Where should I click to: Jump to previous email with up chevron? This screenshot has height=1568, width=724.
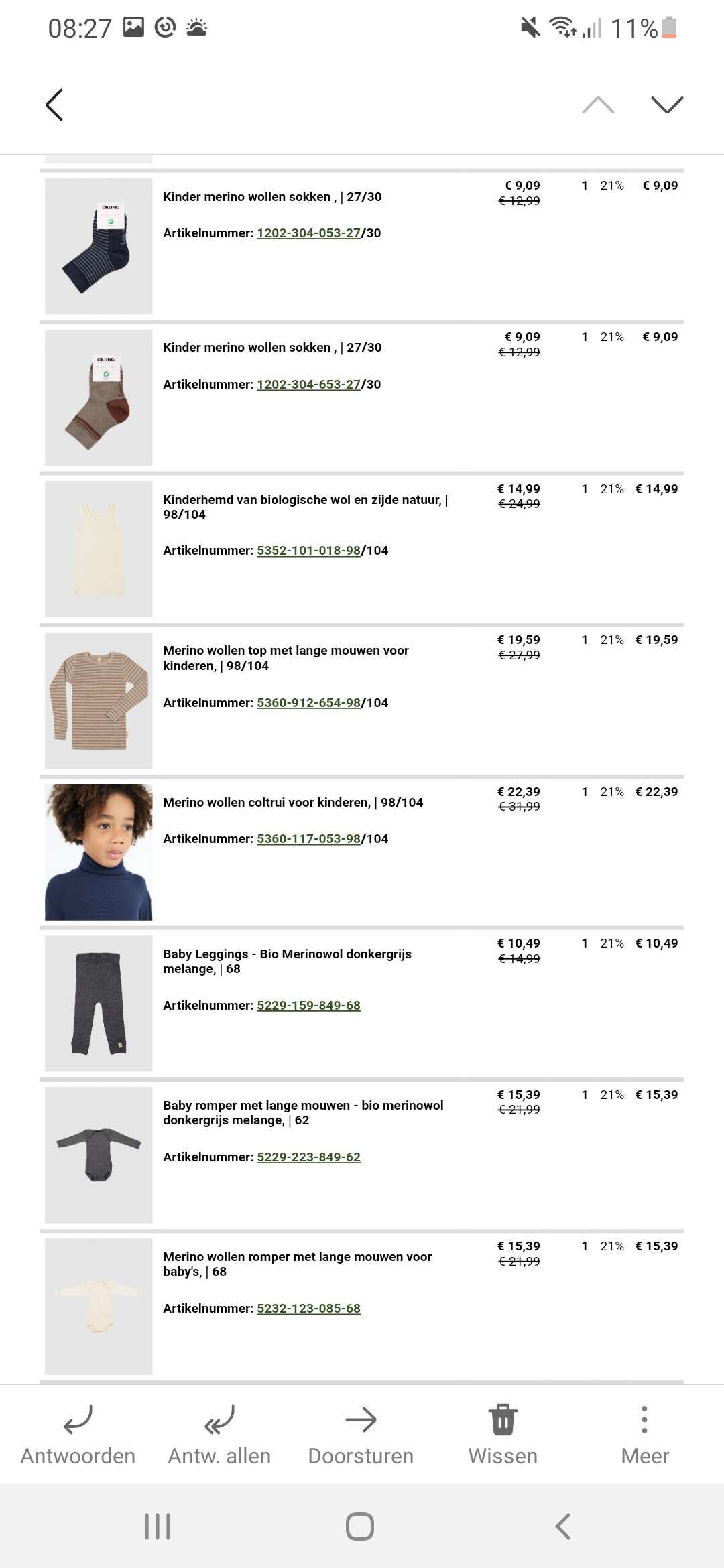click(x=598, y=105)
